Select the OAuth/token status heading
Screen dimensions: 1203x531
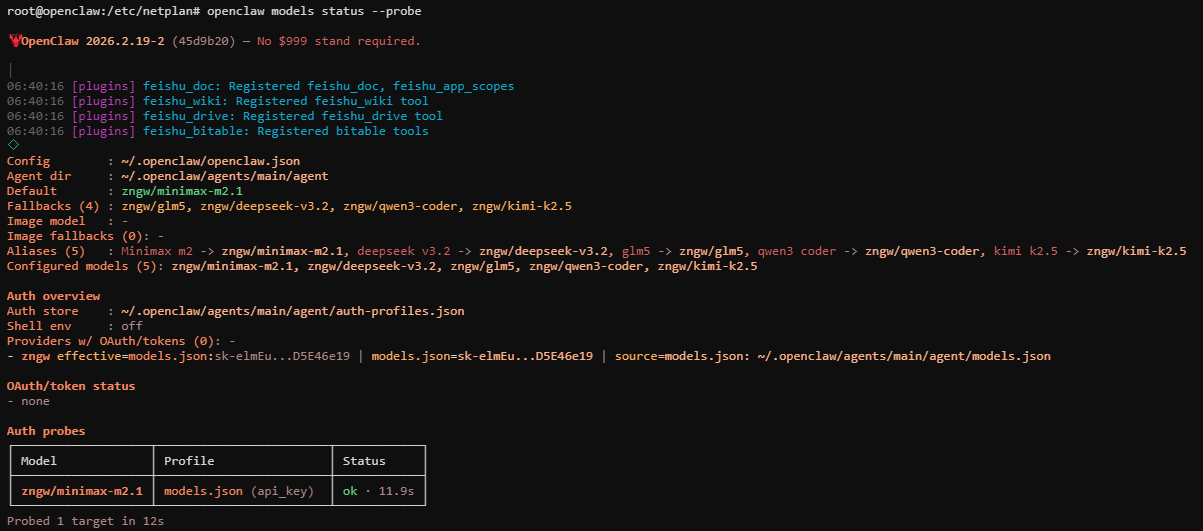point(71,386)
